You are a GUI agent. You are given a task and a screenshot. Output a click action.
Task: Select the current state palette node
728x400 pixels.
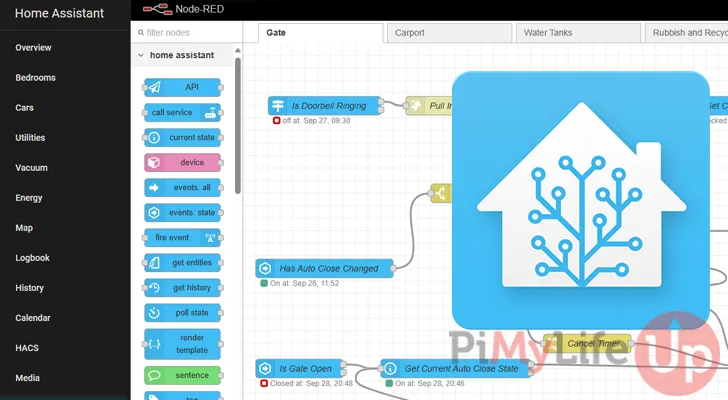[182, 137]
